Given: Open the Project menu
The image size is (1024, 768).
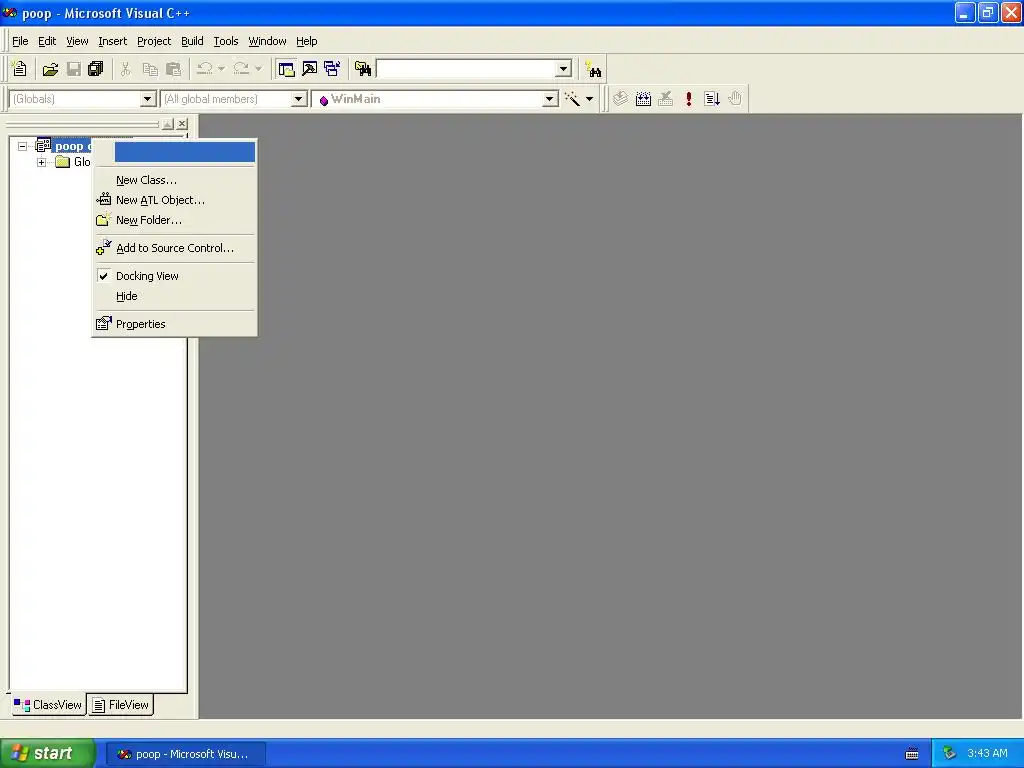Looking at the screenshot, I should [x=154, y=41].
